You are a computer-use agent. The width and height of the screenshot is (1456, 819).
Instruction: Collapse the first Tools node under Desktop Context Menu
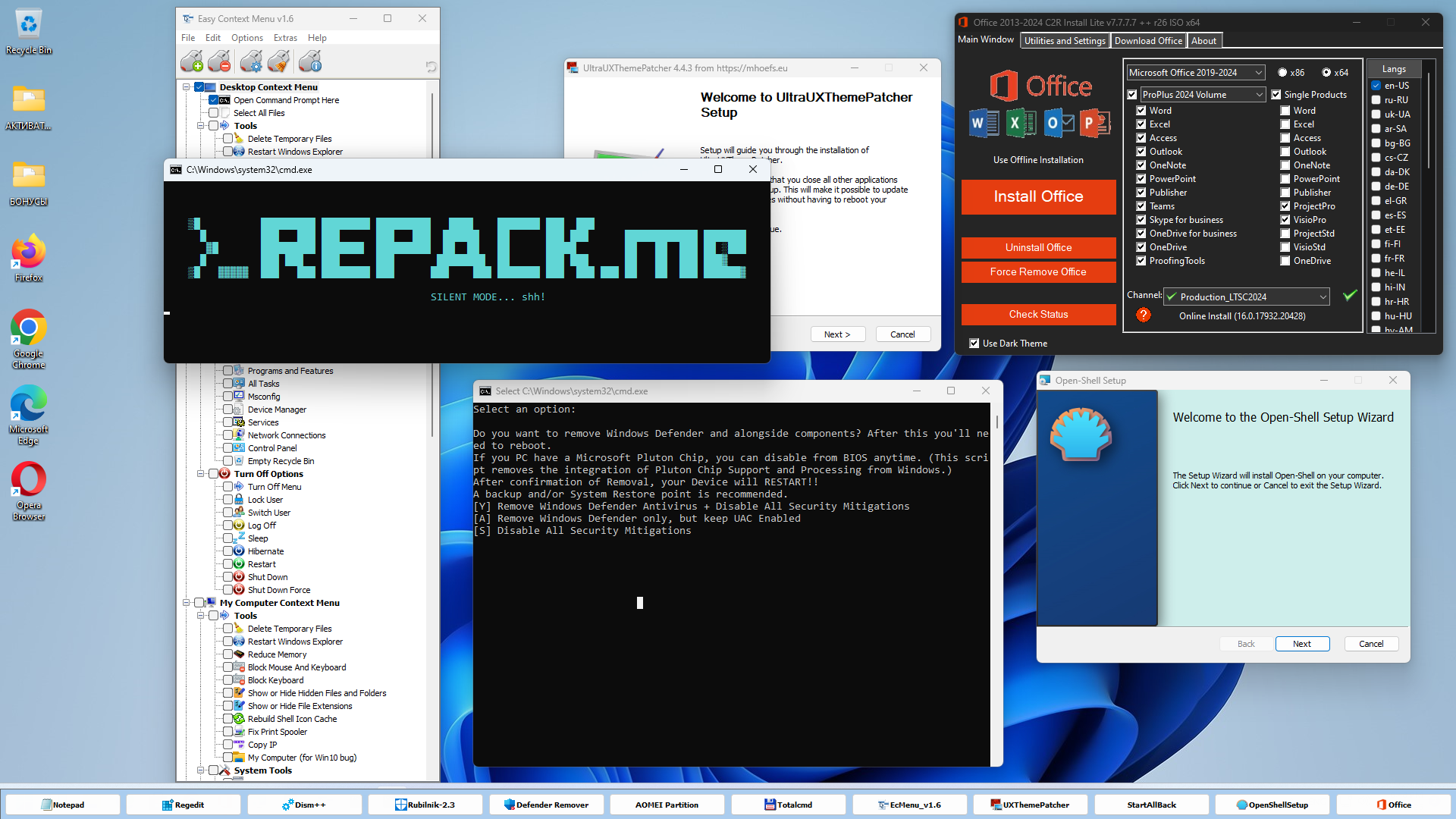[x=201, y=126]
